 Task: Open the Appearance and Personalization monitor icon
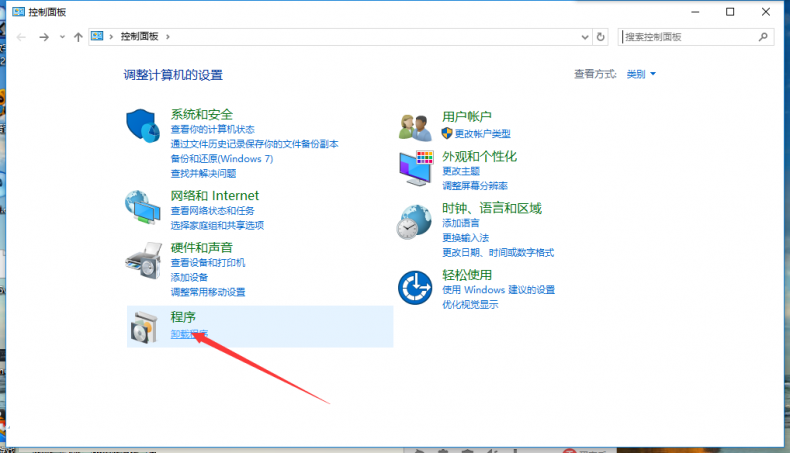pyautogui.click(x=416, y=168)
